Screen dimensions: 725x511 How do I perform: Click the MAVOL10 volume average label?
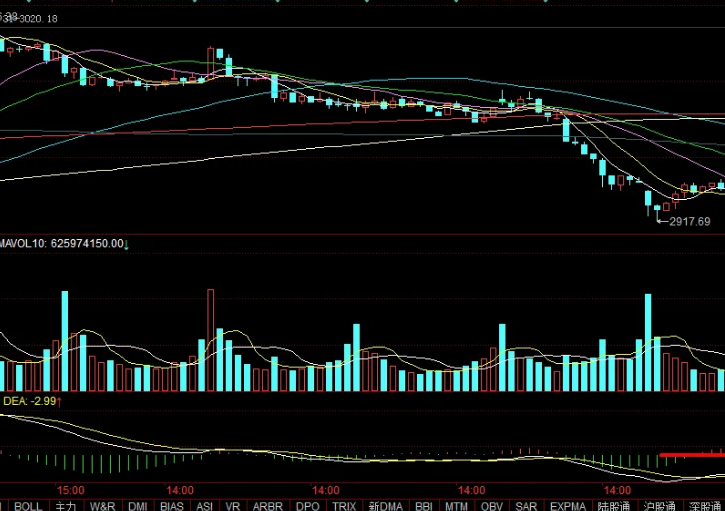[64, 244]
